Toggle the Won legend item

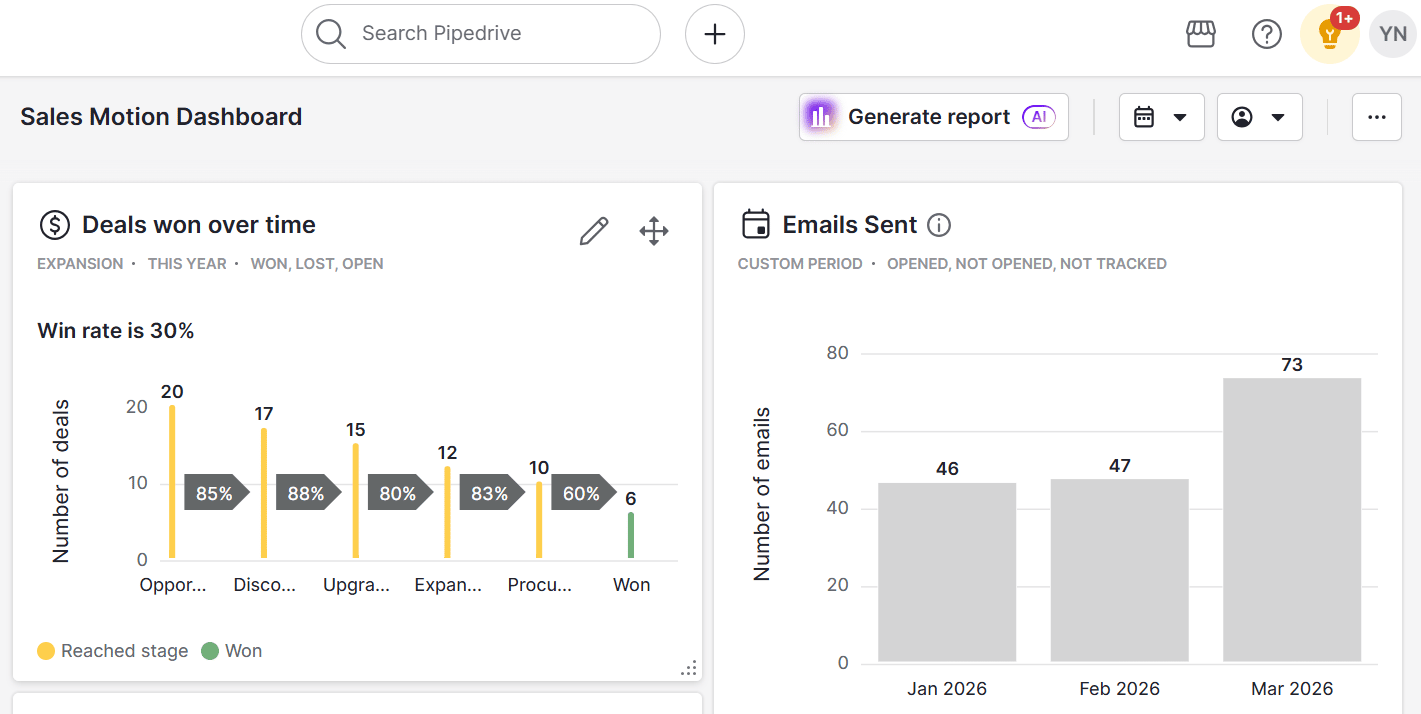click(231, 651)
